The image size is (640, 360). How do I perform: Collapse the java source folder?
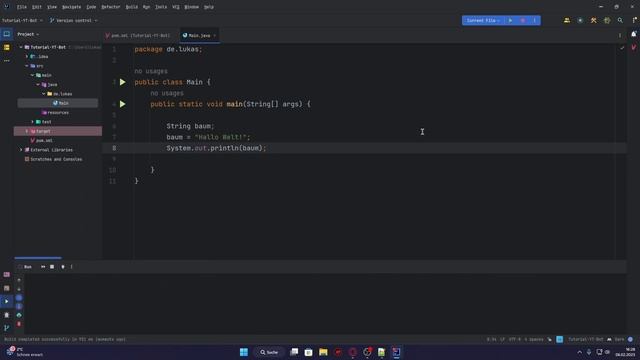(38, 84)
